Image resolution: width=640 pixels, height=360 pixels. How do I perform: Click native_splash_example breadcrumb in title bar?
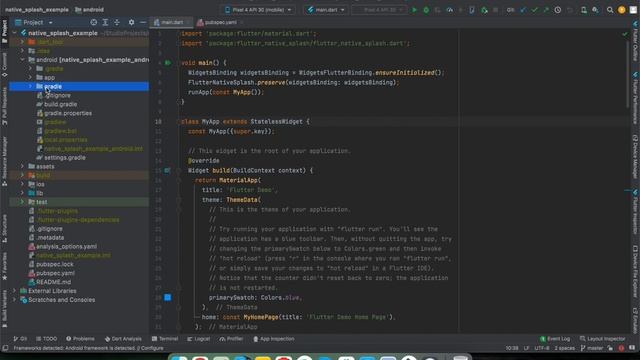click(x=37, y=10)
